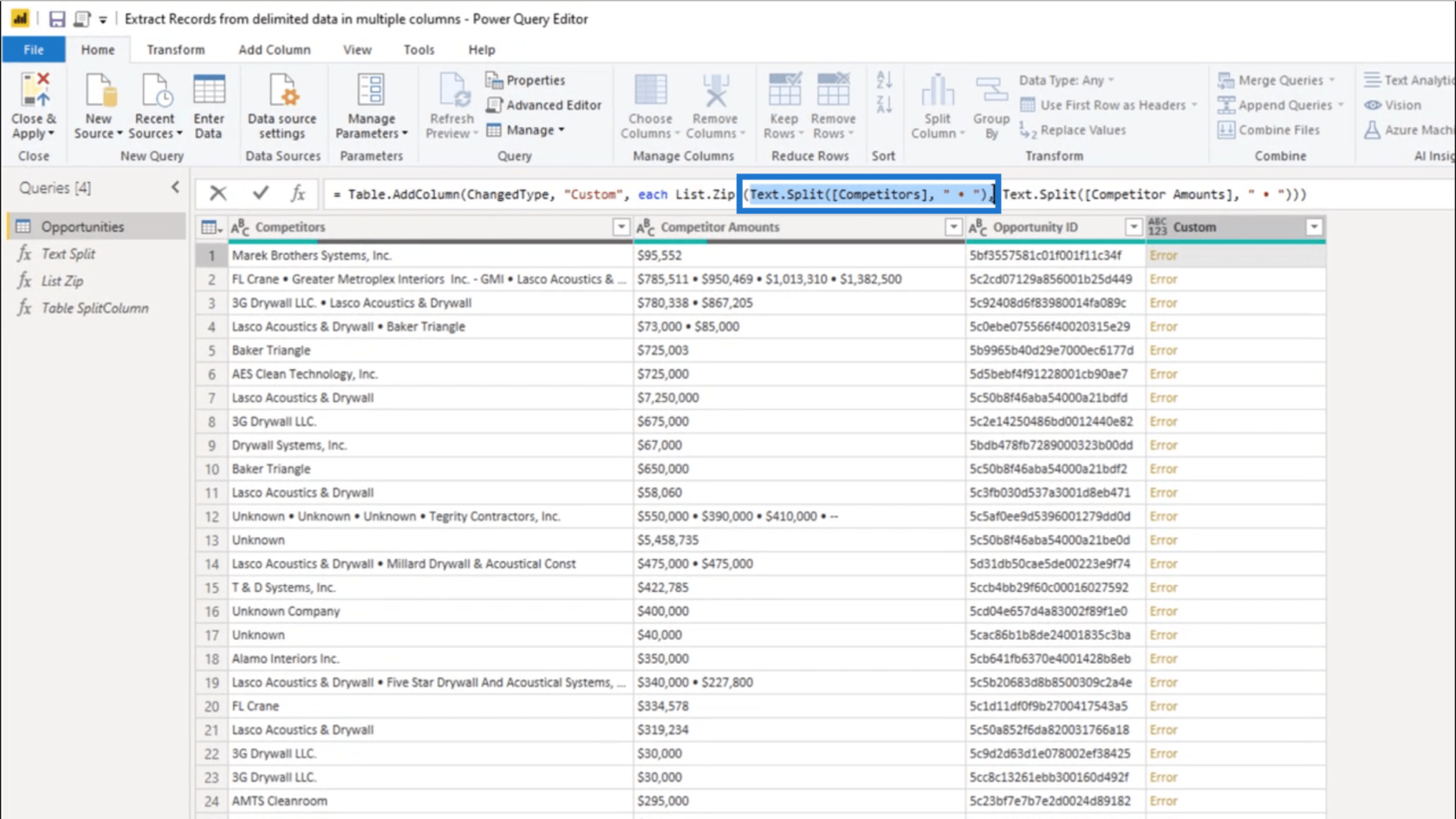Open the Enter Data tool
This screenshot has height=819, width=1456.
coord(209,106)
